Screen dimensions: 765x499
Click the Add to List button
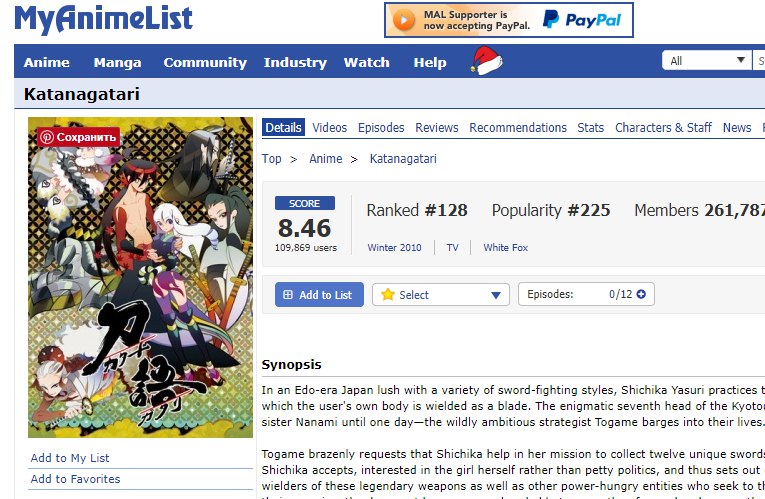[x=319, y=295]
